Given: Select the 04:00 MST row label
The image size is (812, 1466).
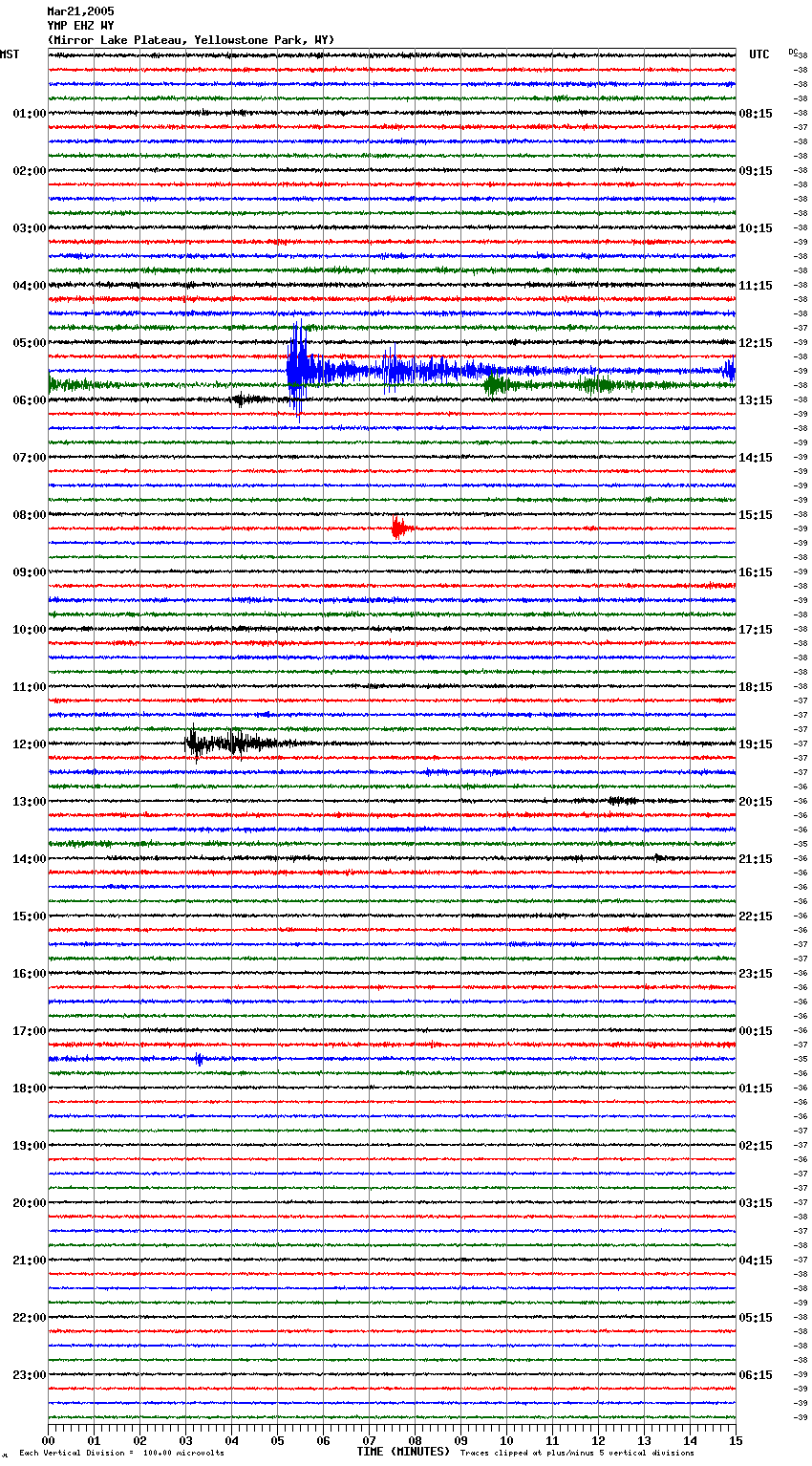Looking at the screenshot, I should point(29,286).
